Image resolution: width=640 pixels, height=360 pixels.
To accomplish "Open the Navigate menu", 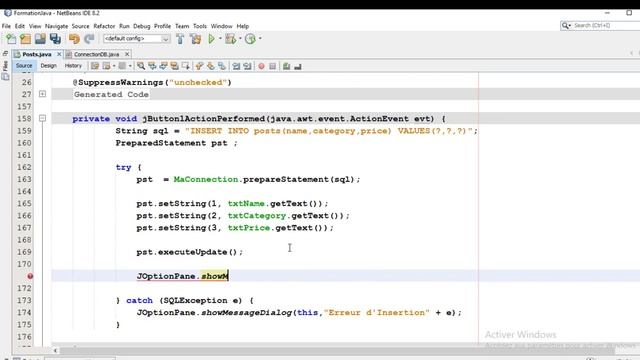I will click(x=56, y=26).
